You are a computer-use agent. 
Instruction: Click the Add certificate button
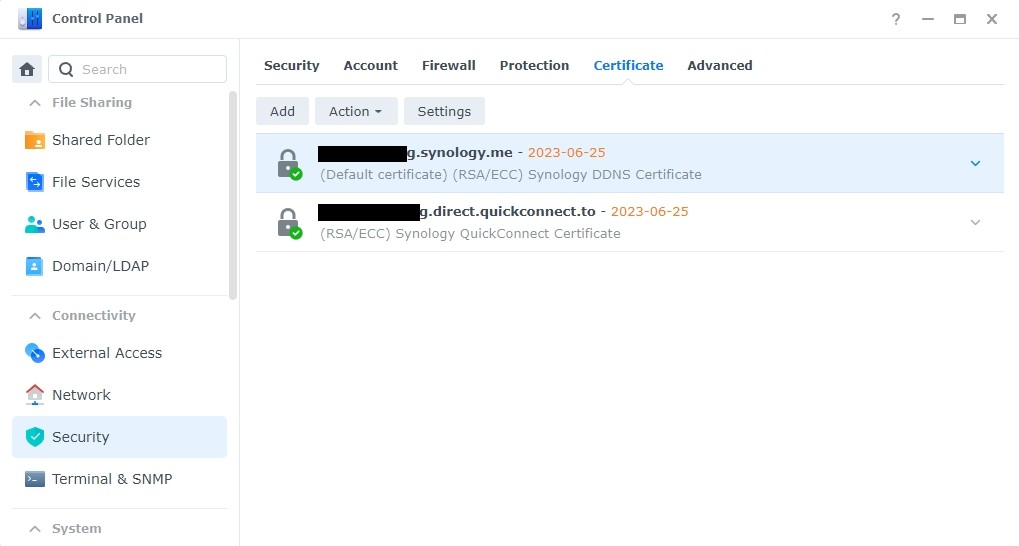coord(282,111)
